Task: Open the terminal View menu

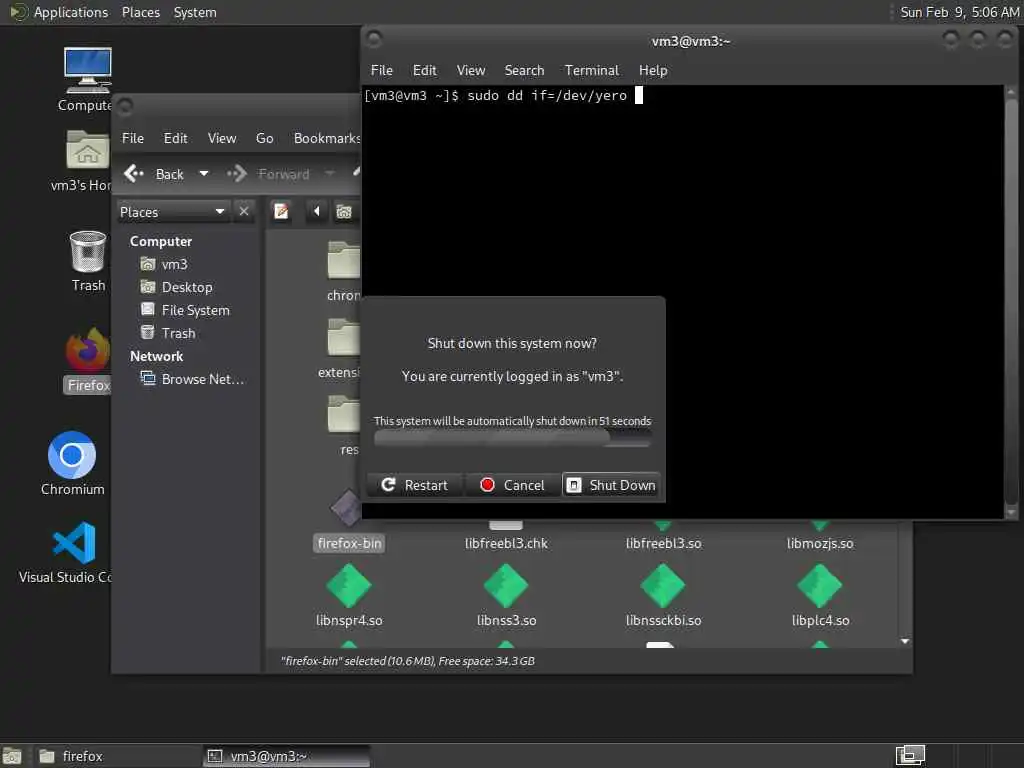Action: 471,70
